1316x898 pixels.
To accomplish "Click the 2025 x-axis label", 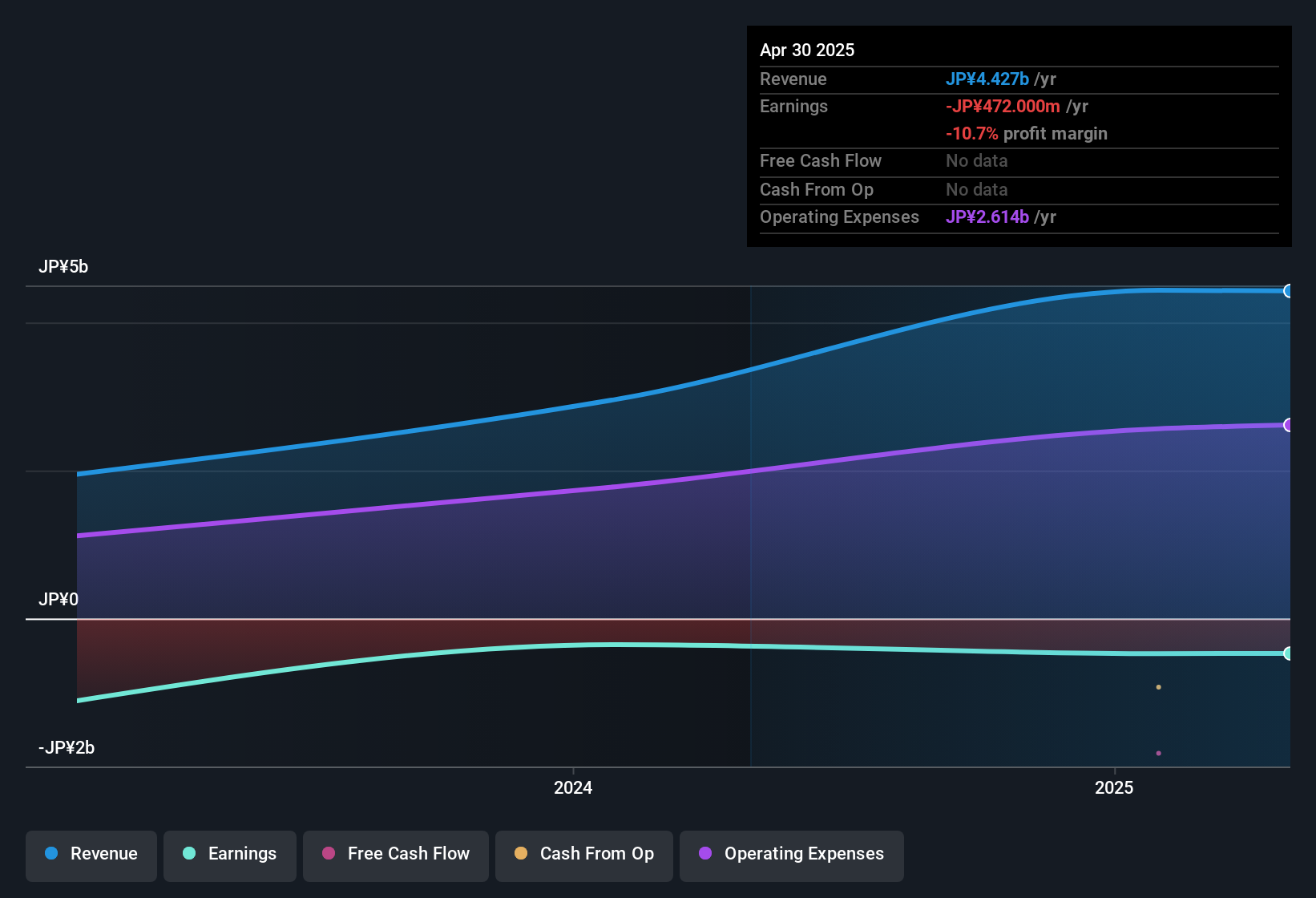I will pyautogui.click(x=1114, y=787).
